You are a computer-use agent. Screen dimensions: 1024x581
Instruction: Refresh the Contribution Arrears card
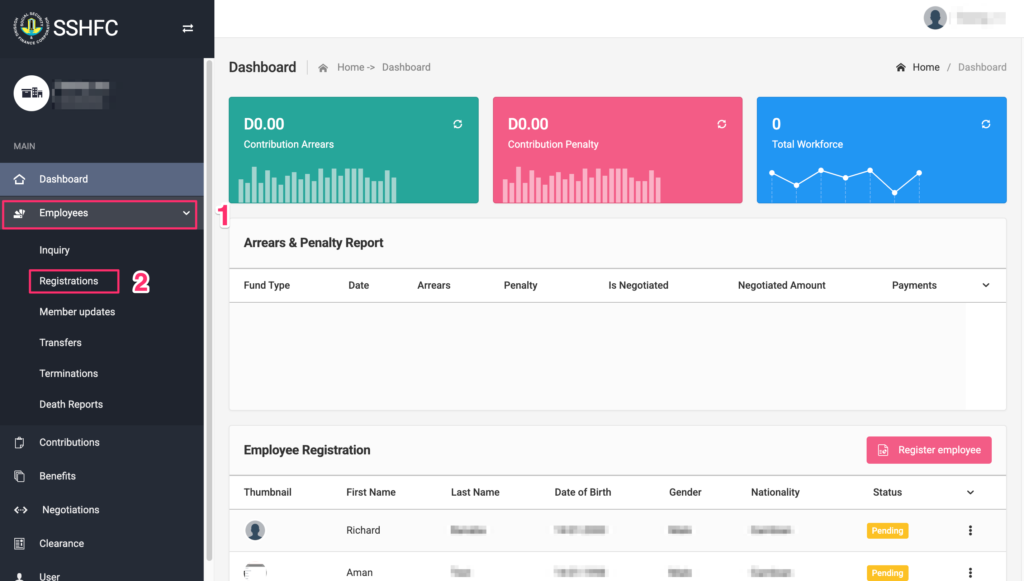458,124
